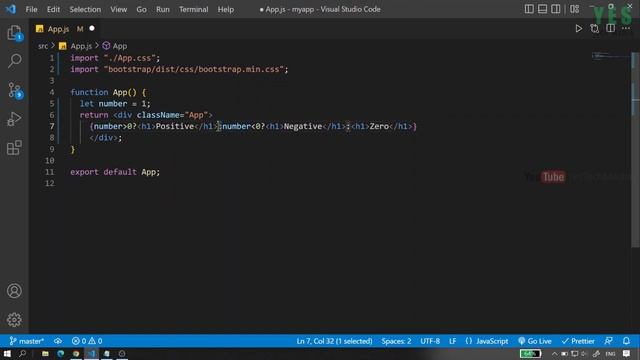Click line number 7 in gutter
Viewport: 640px width, 360px height.
(51, 126)
